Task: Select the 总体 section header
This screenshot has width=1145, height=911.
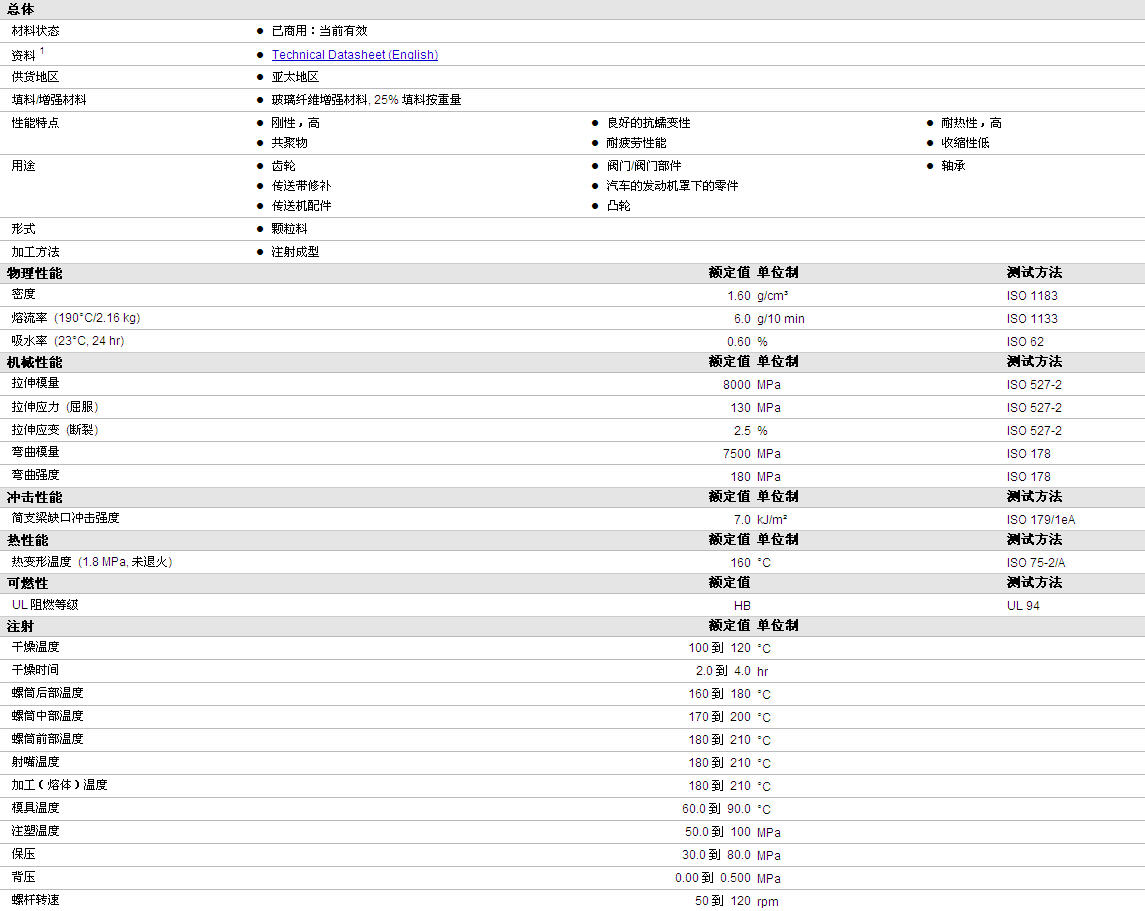Action: (x=20, y=9)
